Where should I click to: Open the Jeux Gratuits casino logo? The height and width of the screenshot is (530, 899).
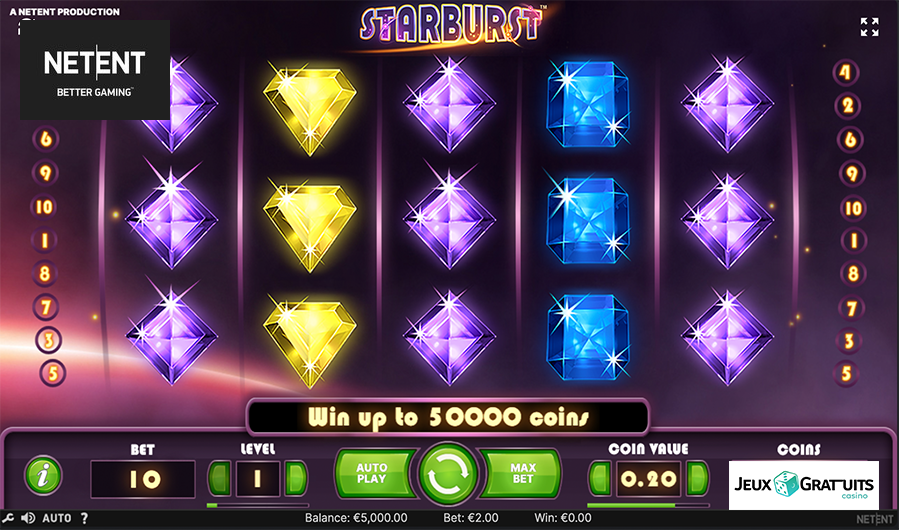coord(803,485)
